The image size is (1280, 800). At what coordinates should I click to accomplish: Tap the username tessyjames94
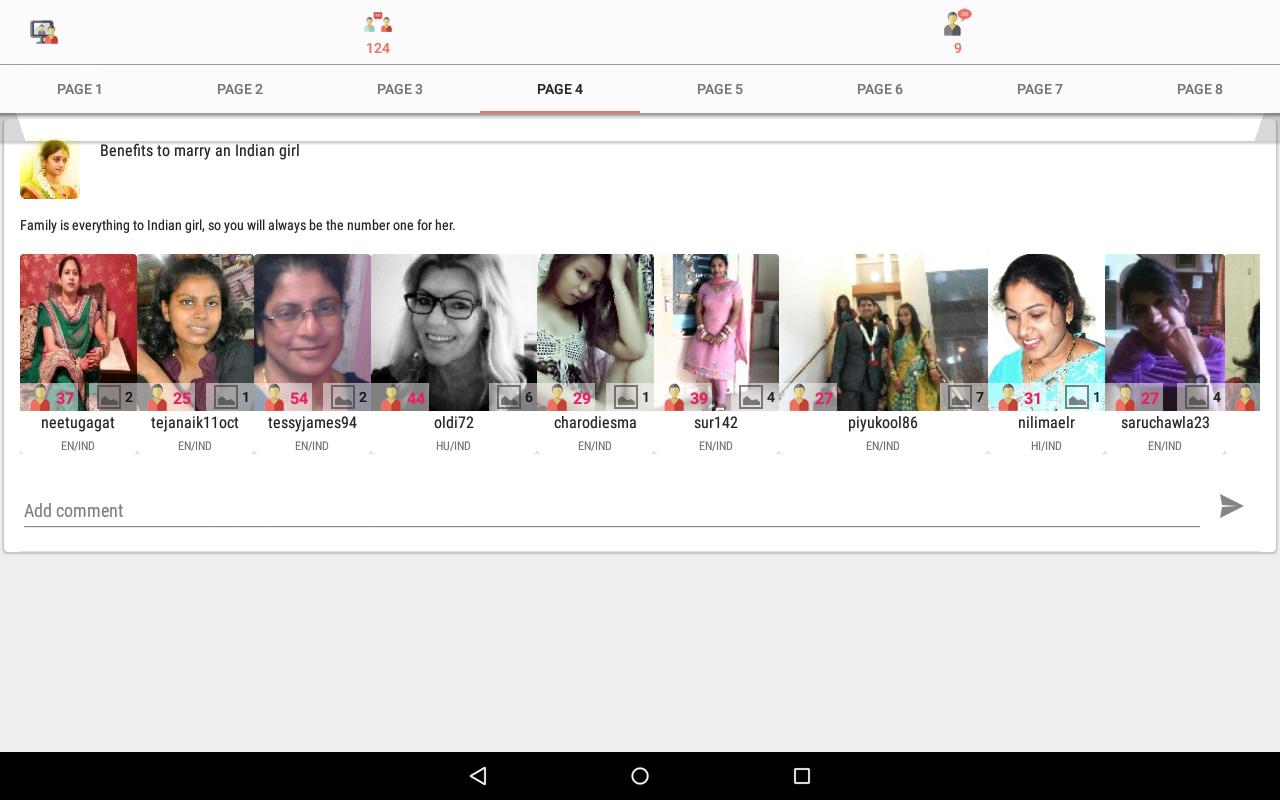tap(312, 423)
